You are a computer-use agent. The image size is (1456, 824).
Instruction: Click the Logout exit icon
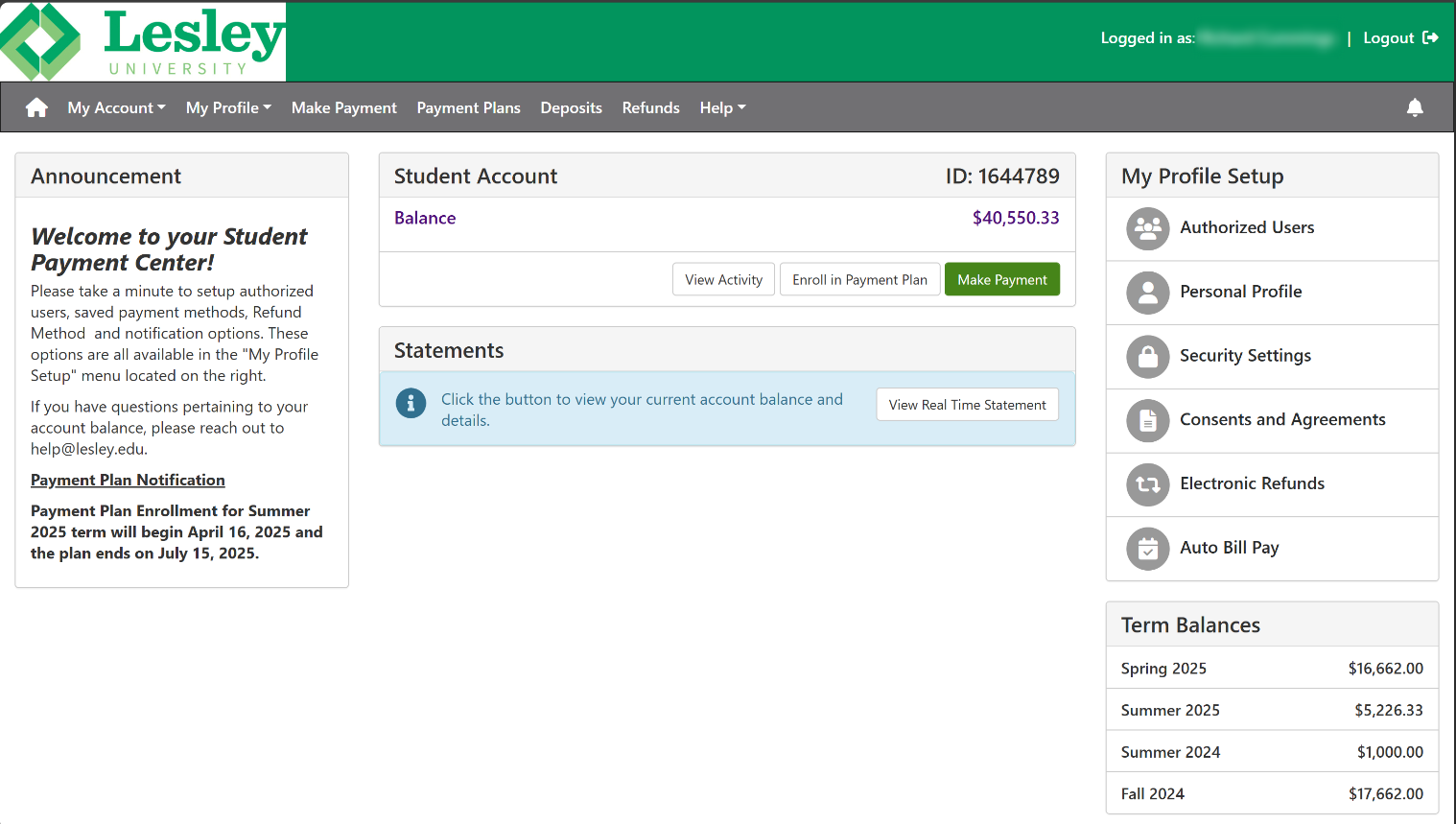pyautogui.click(x=1430, y=37)
